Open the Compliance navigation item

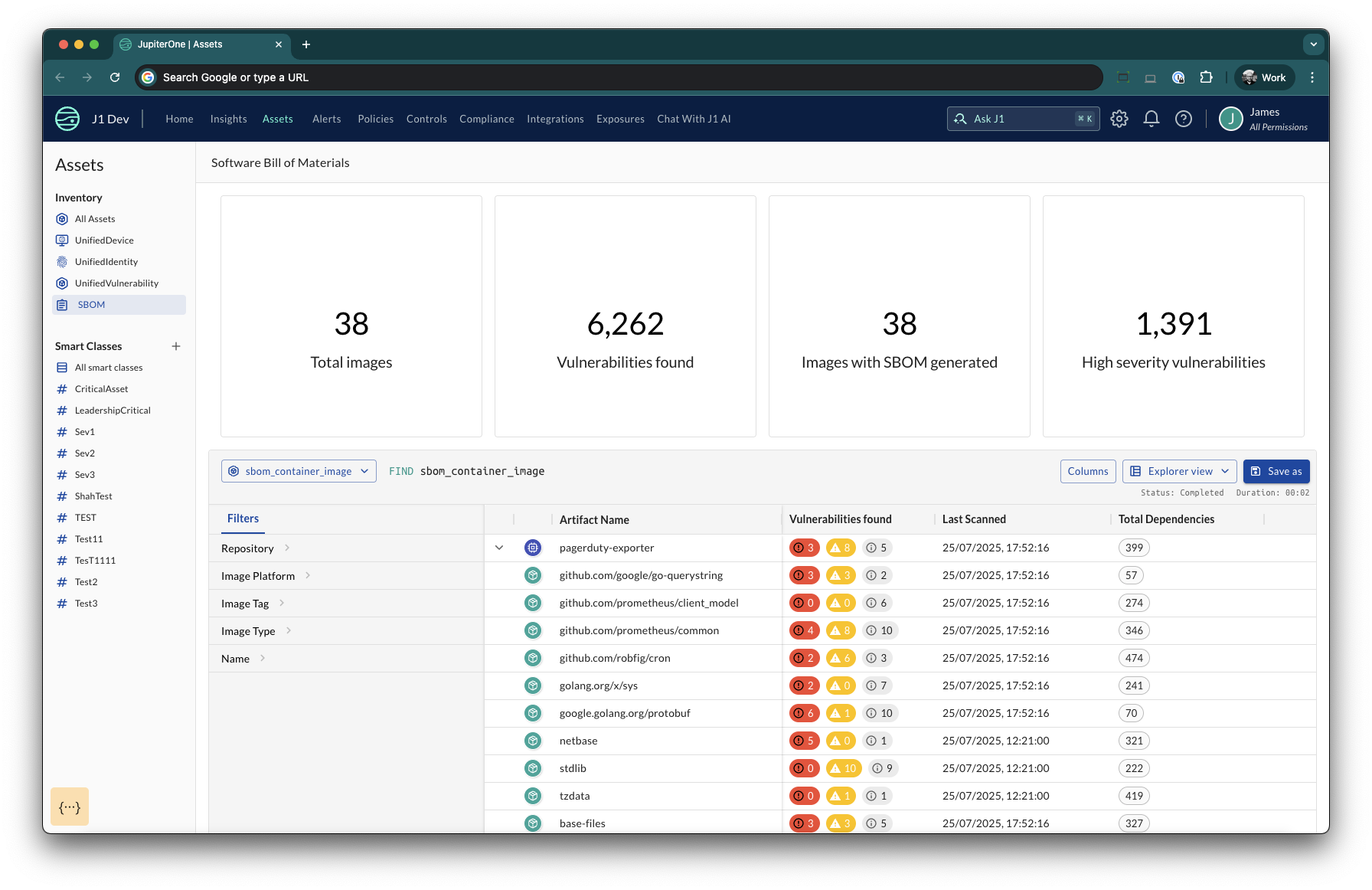487,119
